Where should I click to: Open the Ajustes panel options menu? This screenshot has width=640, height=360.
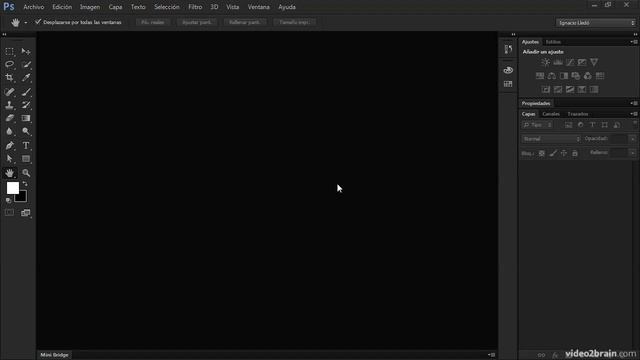coord(634,42)
